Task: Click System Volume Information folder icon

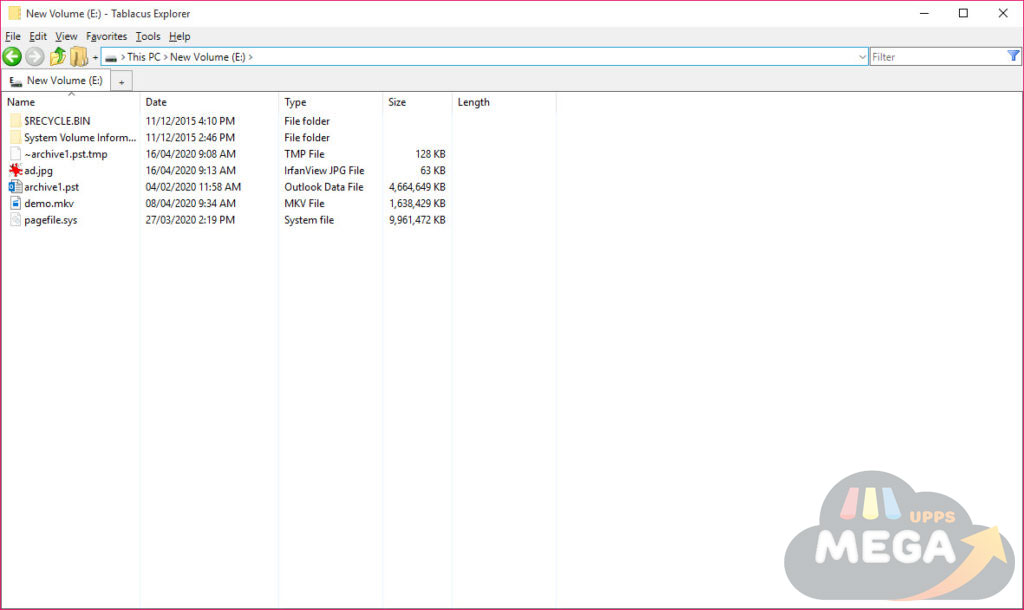Action: 16,137
